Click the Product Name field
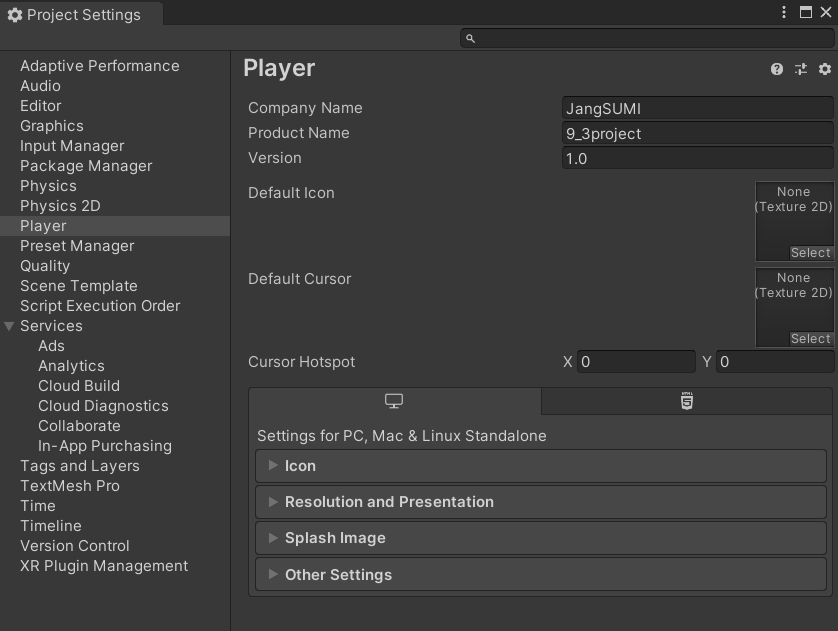Image resolution: width=838 pixels, height=631 pixels. pos(697,134)
